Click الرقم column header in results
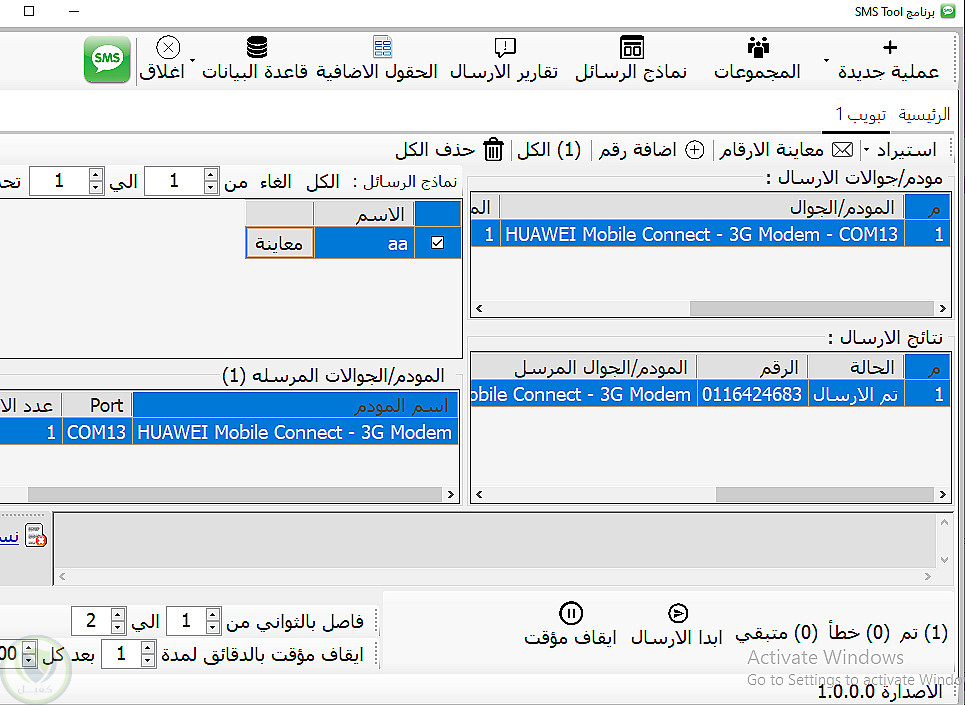The width and height of the screenshot is (965, 705). [x=752, y=367]
